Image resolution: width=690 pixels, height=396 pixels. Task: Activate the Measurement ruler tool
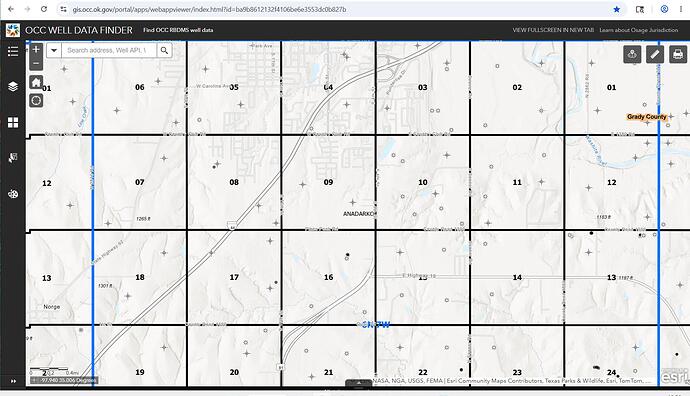pos(655,54)
